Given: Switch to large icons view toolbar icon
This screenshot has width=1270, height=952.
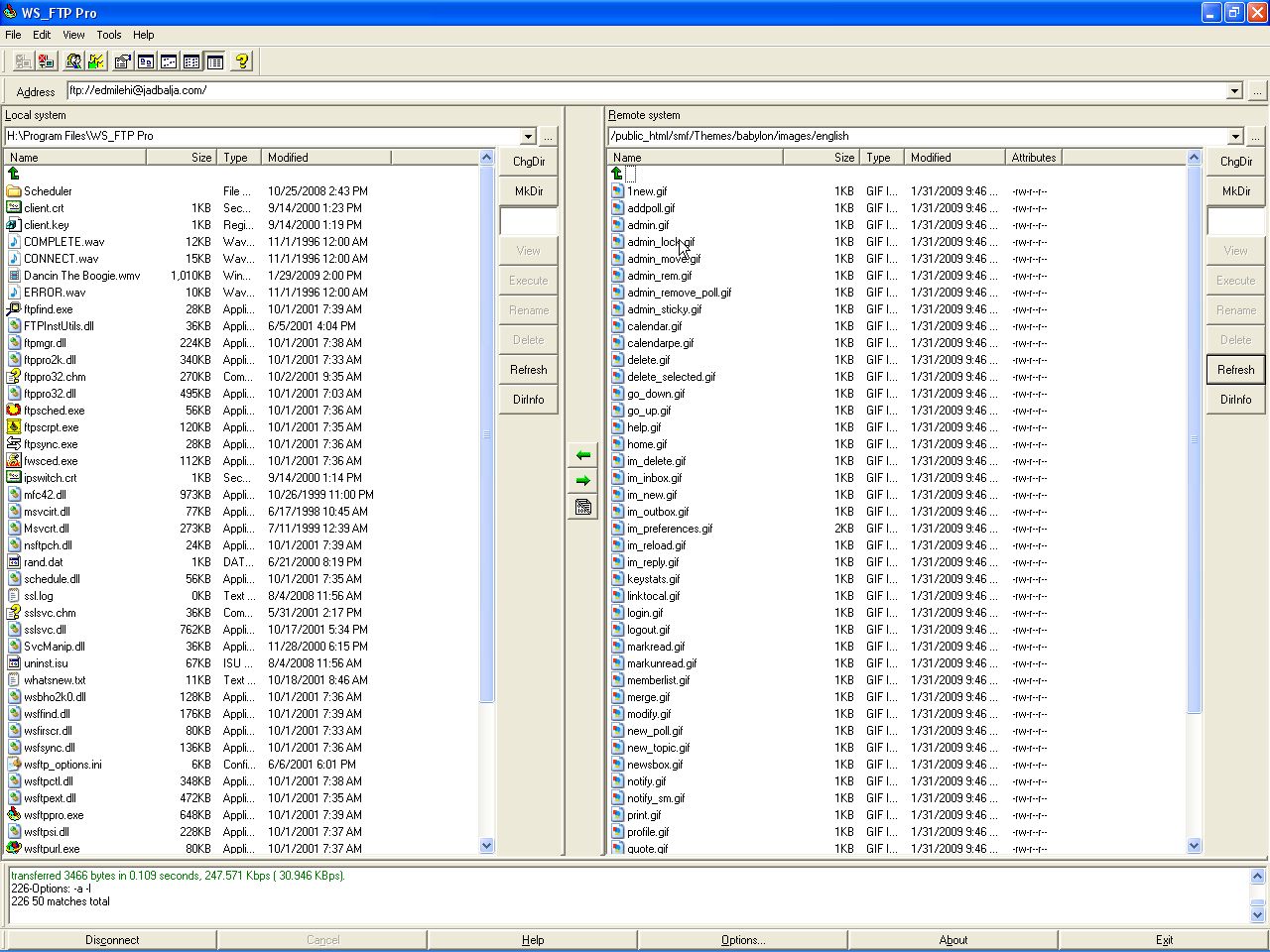Looking at the screenshot, I should tap(146, 61).
